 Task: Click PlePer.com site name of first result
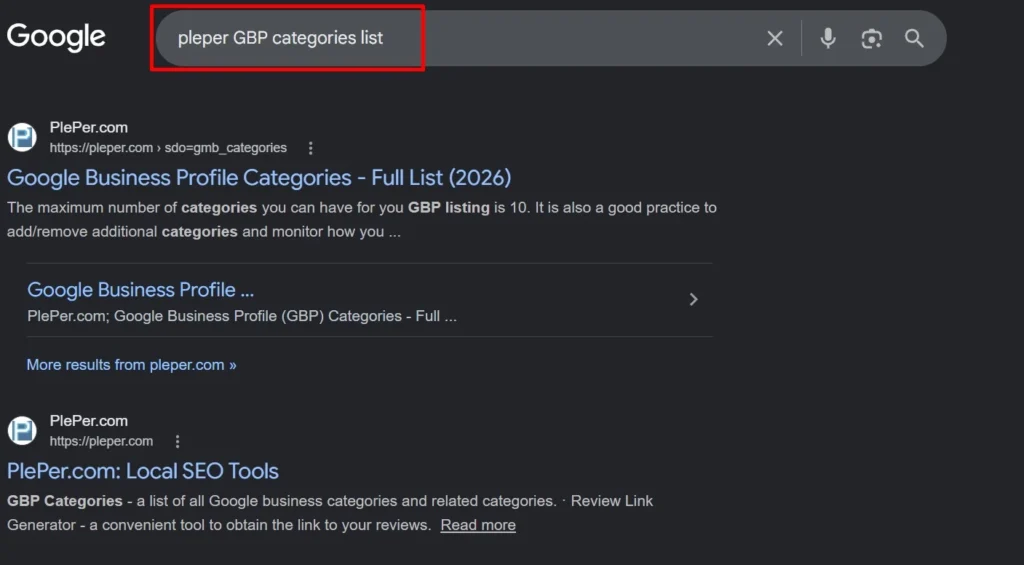89,127
